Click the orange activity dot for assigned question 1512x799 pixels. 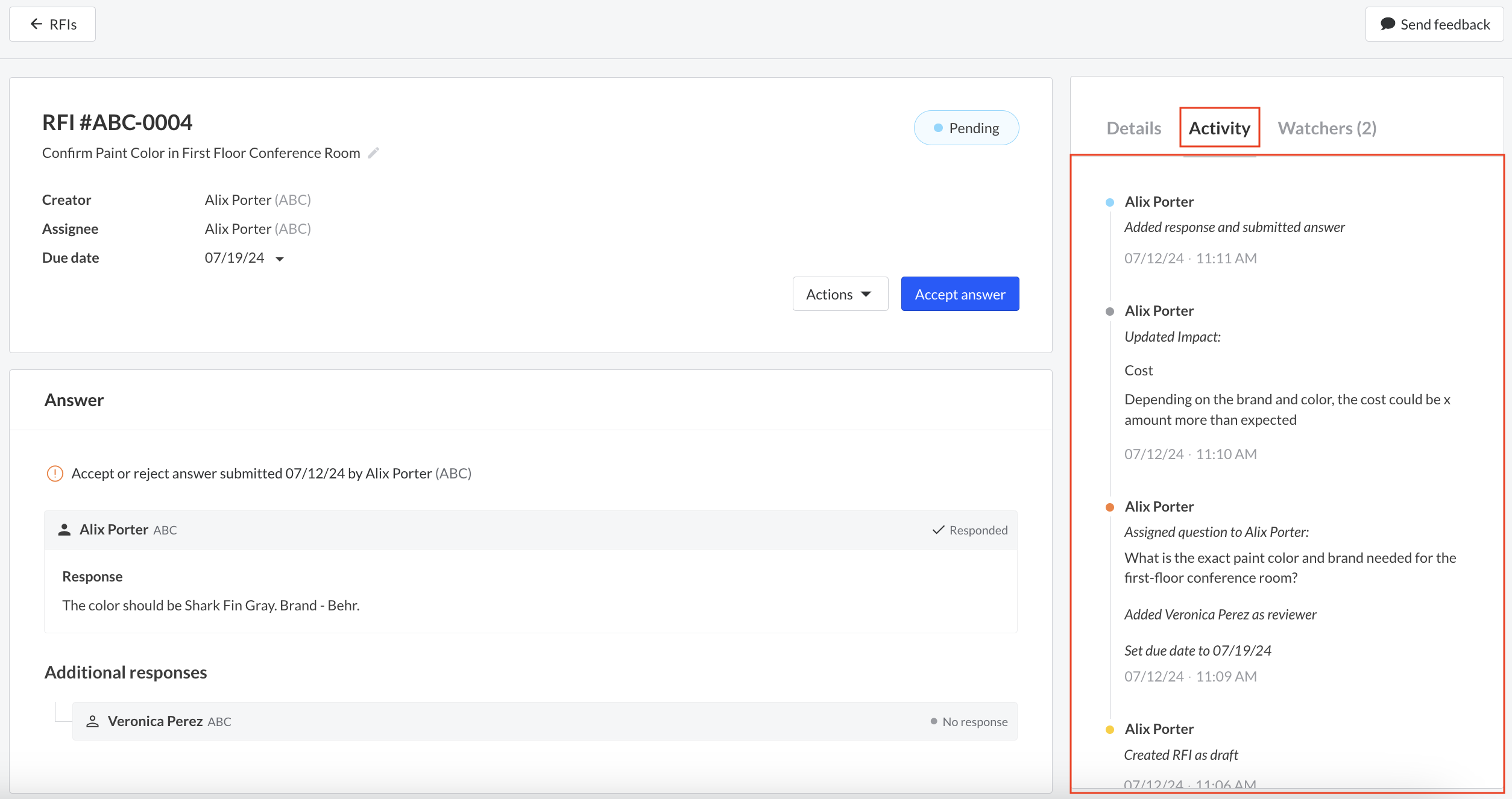(1110, 507)
